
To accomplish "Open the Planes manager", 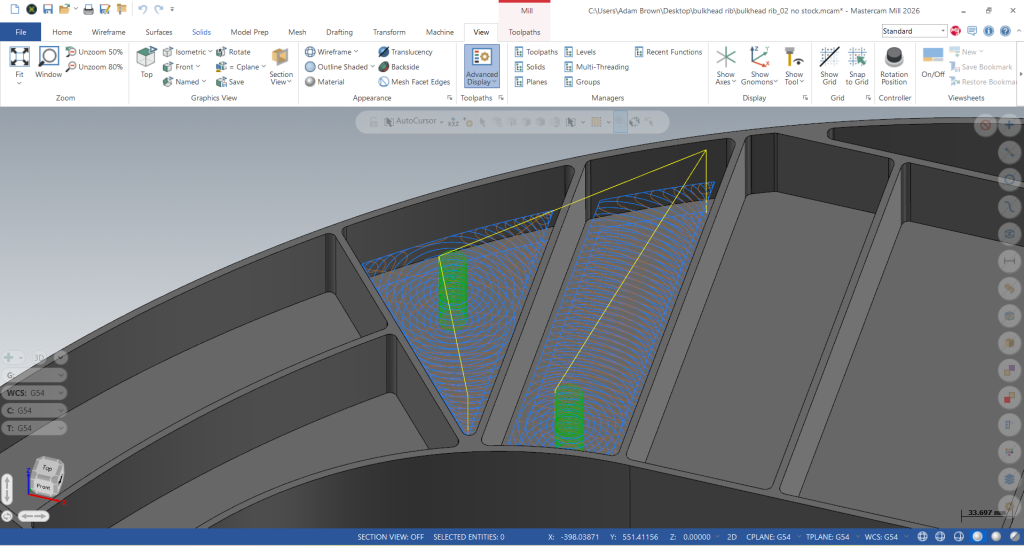I will click(530, 82).
